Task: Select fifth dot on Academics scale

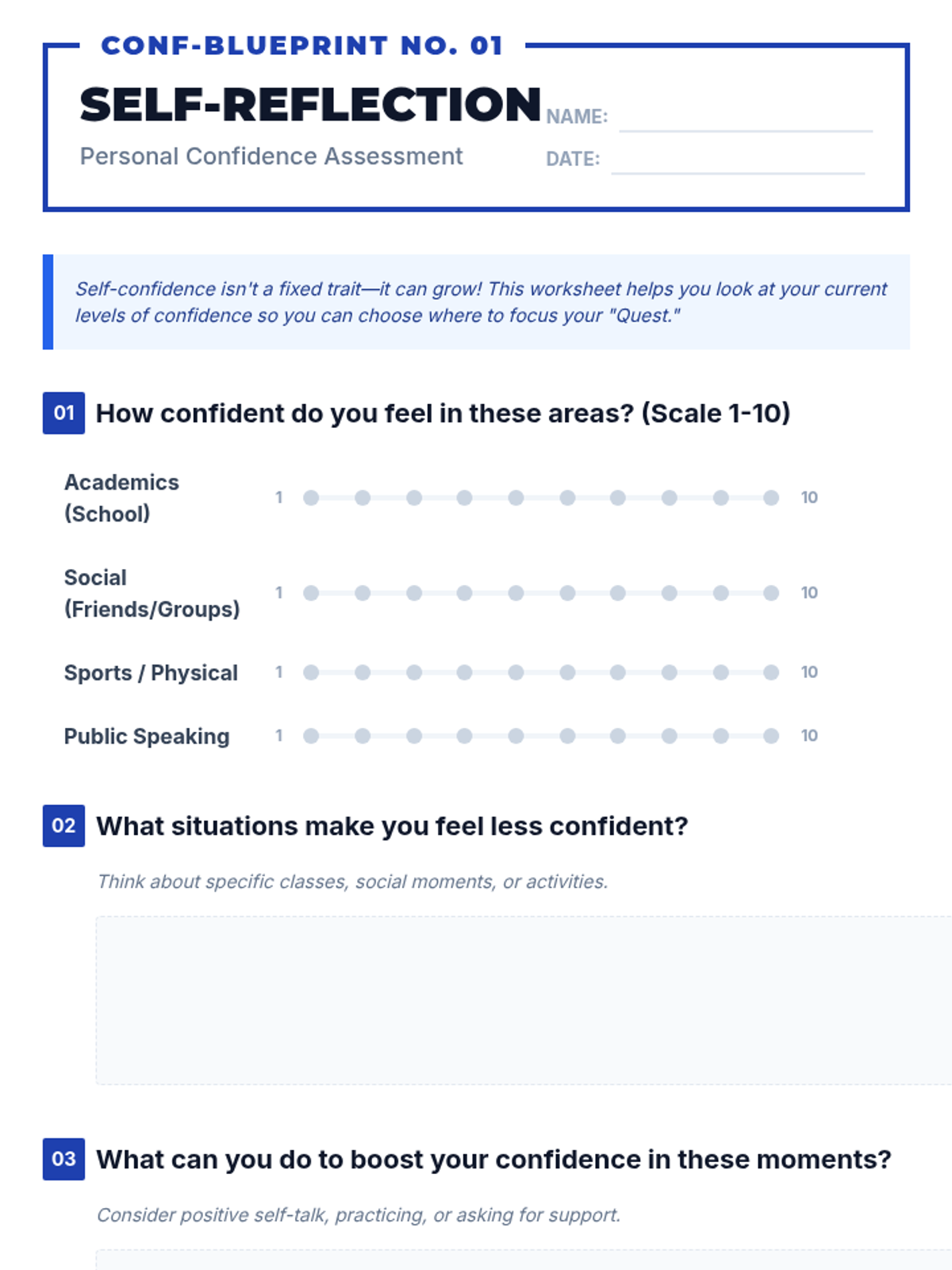Action: click(516, 498)
